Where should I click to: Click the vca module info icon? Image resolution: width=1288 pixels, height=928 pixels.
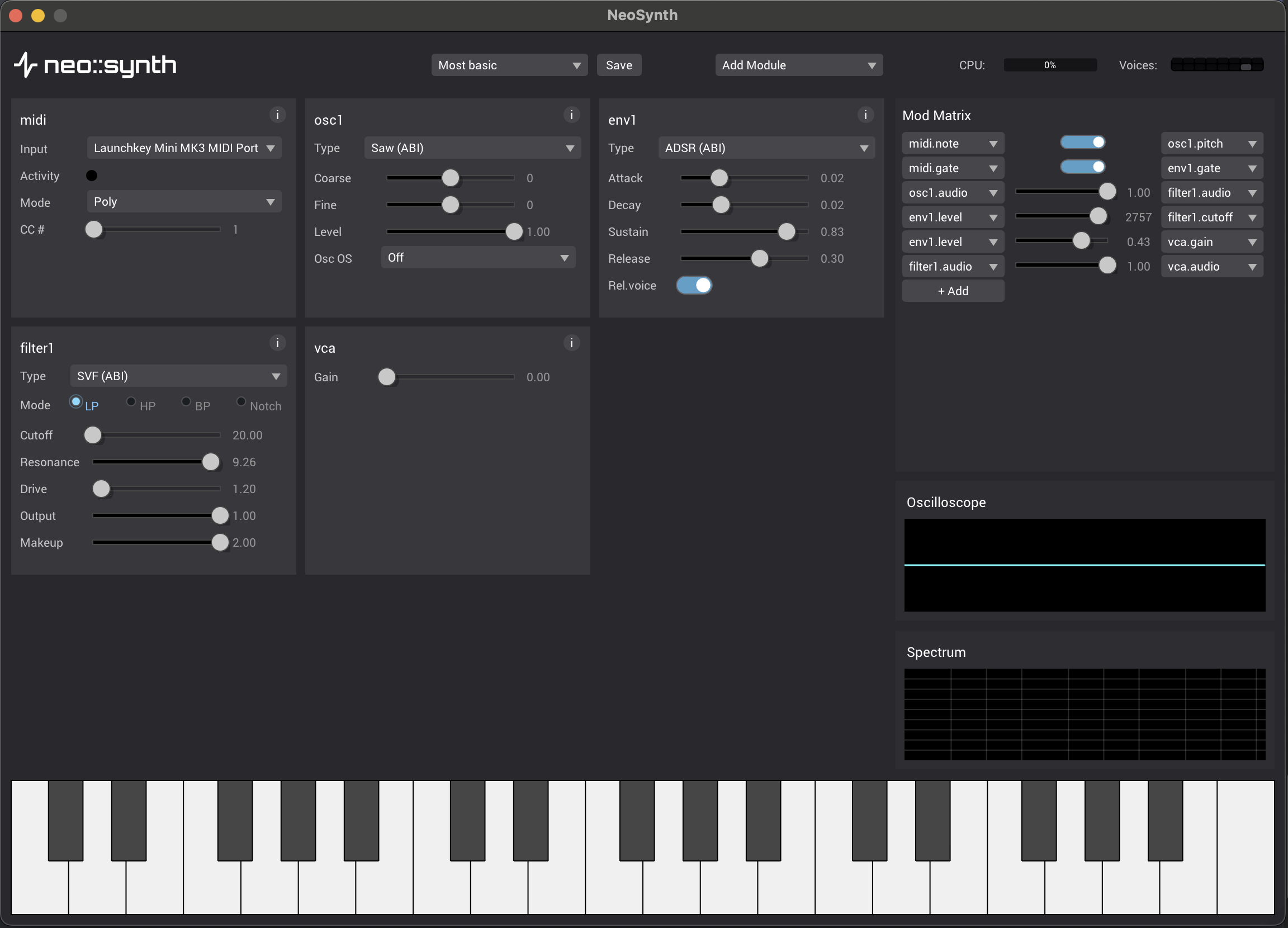click(571, 343)
